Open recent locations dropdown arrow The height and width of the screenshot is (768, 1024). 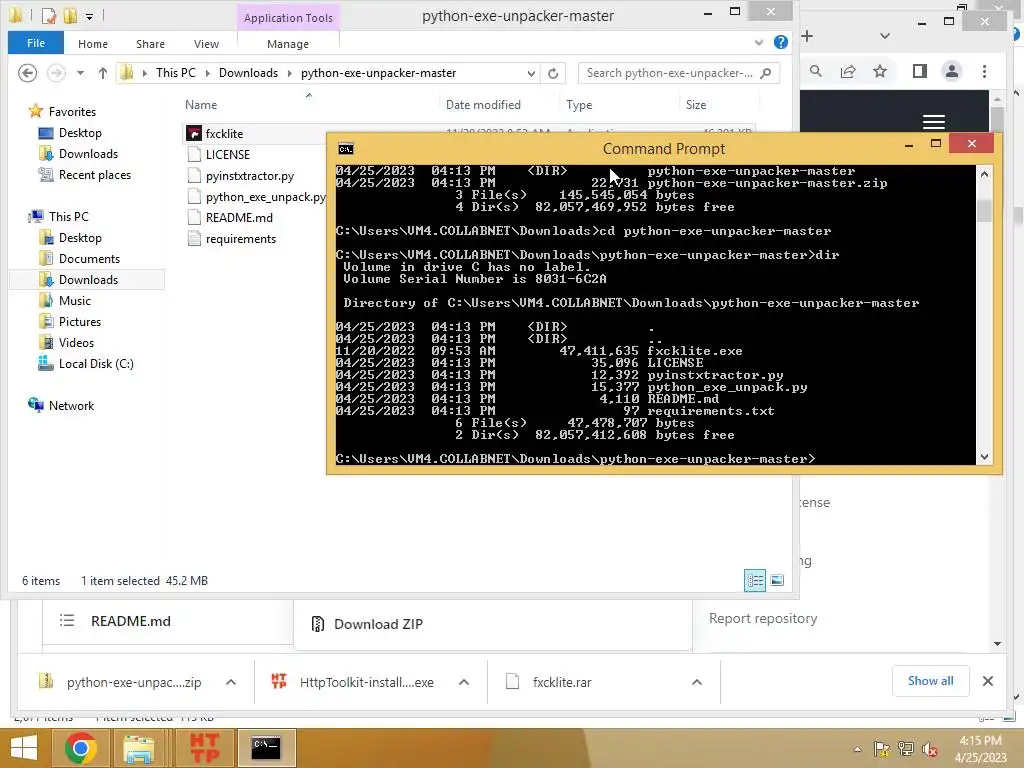point(80,73)
